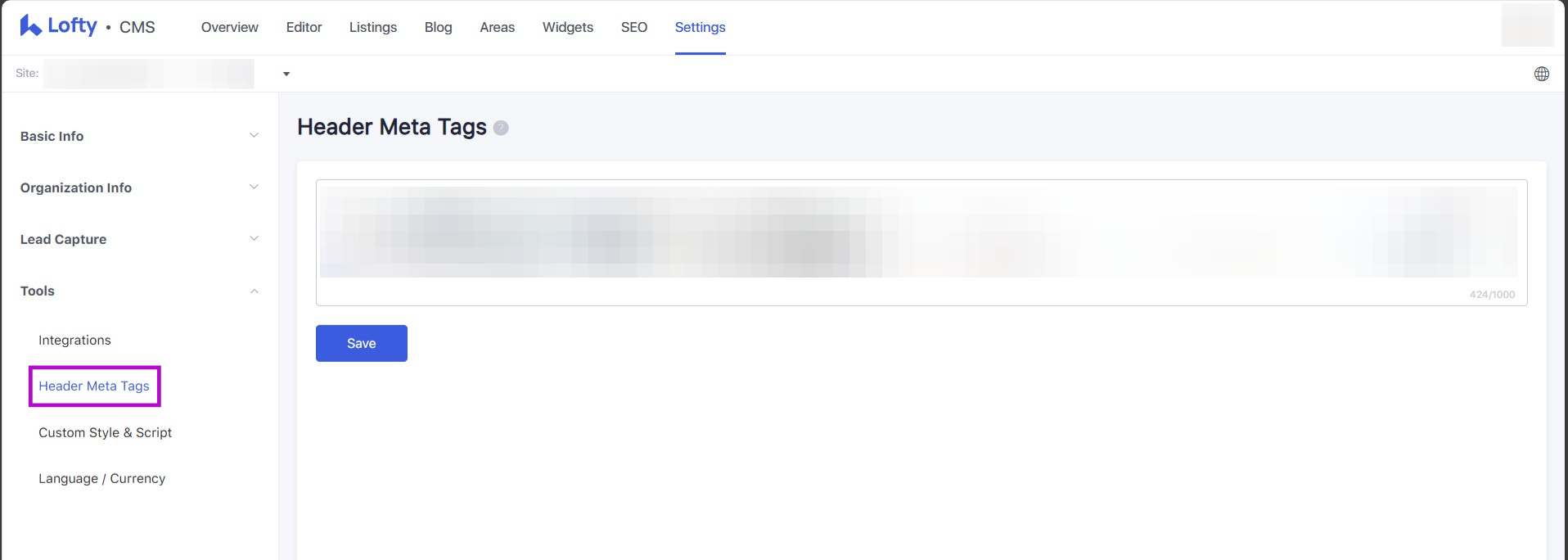Click the Lofty logo icon
This screenshot has width=1568, height=560.
click(x=31, y=26)
